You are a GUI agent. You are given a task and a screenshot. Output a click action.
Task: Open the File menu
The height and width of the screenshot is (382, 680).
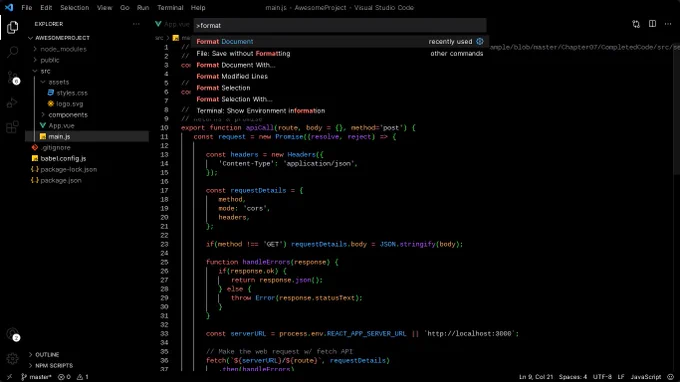pos(27,7)
